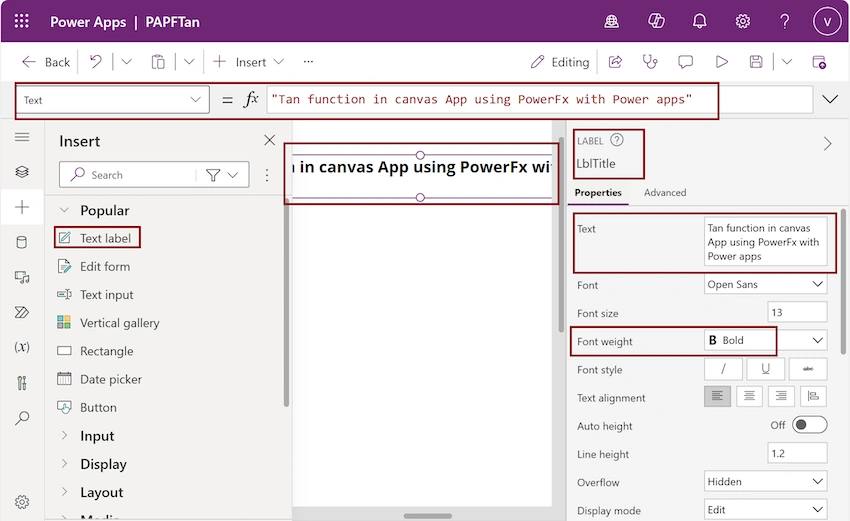Image resolution: width=850 pixels, height=521 pixels.
Task: Click the Font size field
Action: 797,312
